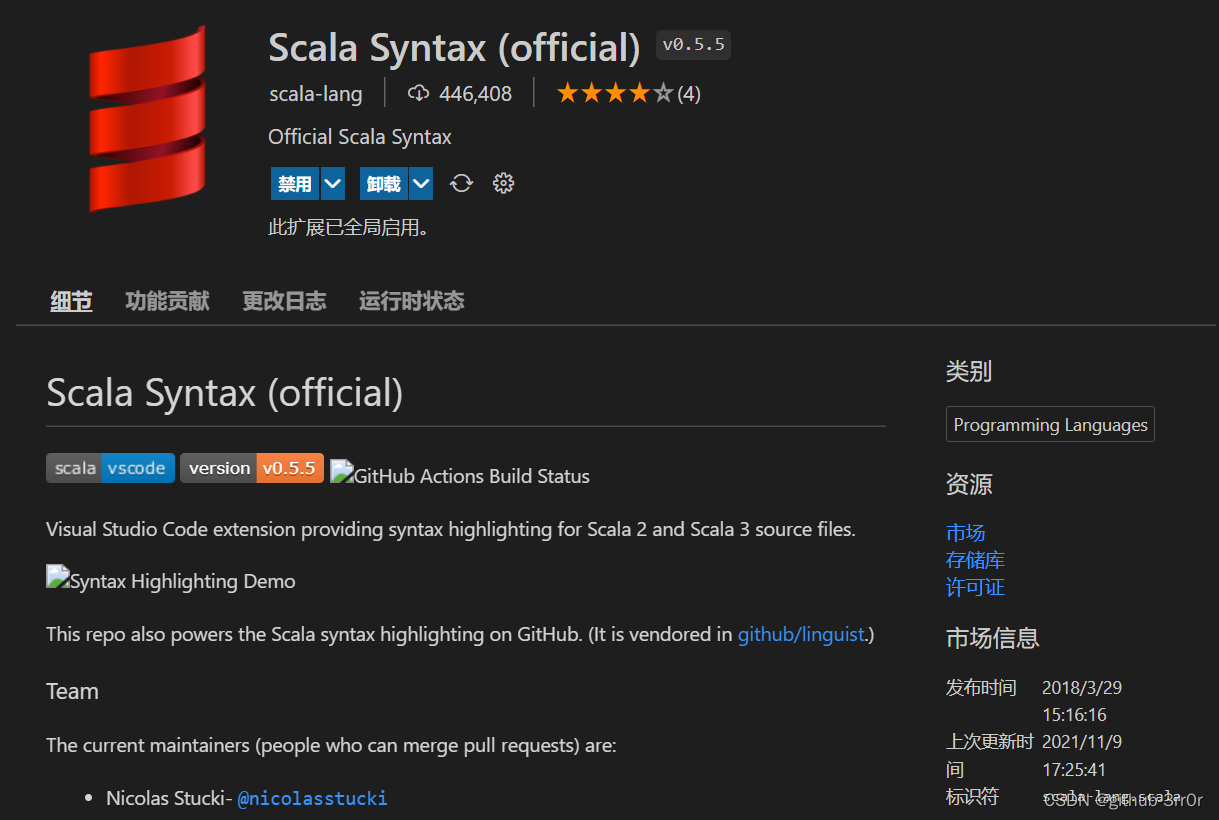Open the extension settings gear icon
This screenshot has width=1219, height=820.
point(503,183)
